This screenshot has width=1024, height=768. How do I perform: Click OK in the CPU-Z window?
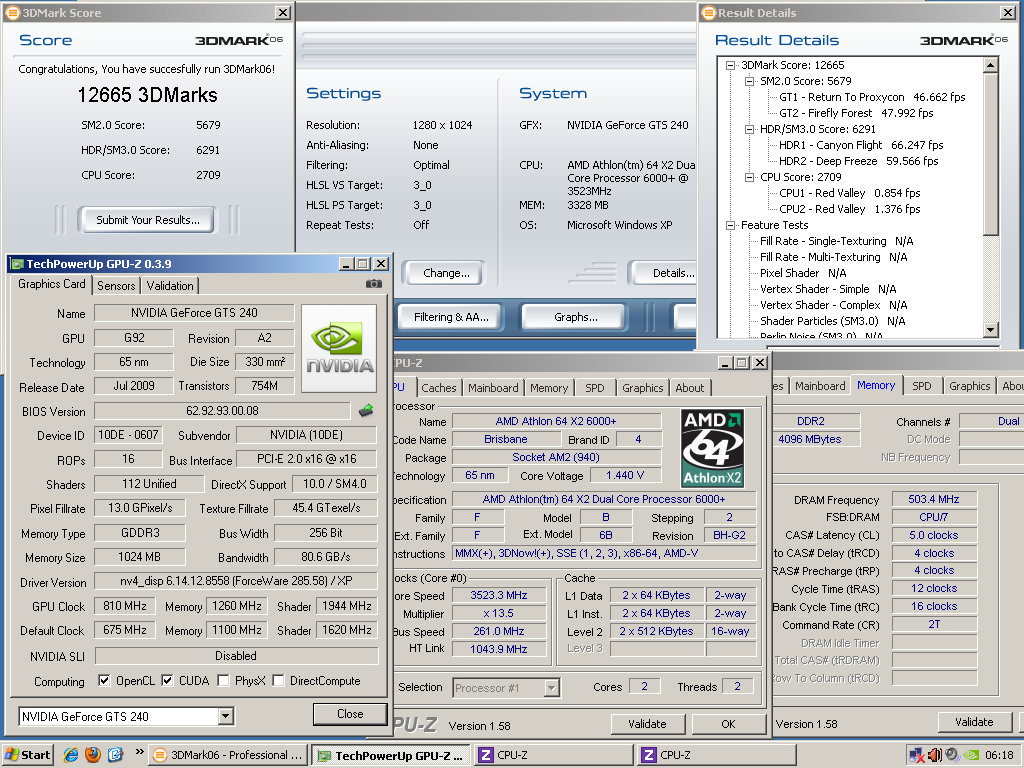coord(728,724)
